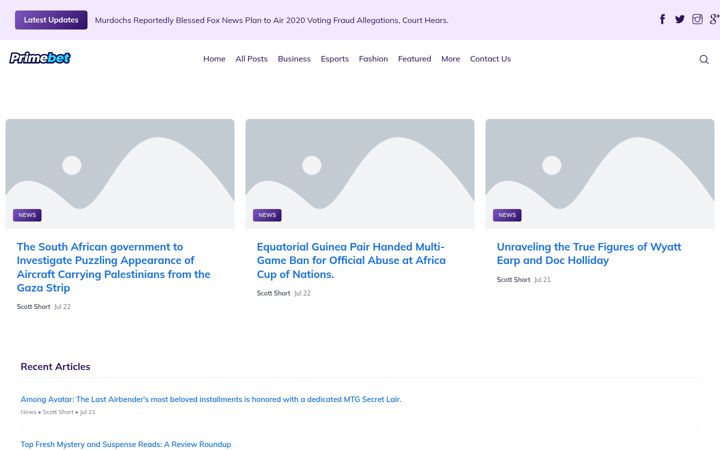Go to the Primebet logo homepage
This screenshot has height=450, width=720.
click(x=40, y=58)
